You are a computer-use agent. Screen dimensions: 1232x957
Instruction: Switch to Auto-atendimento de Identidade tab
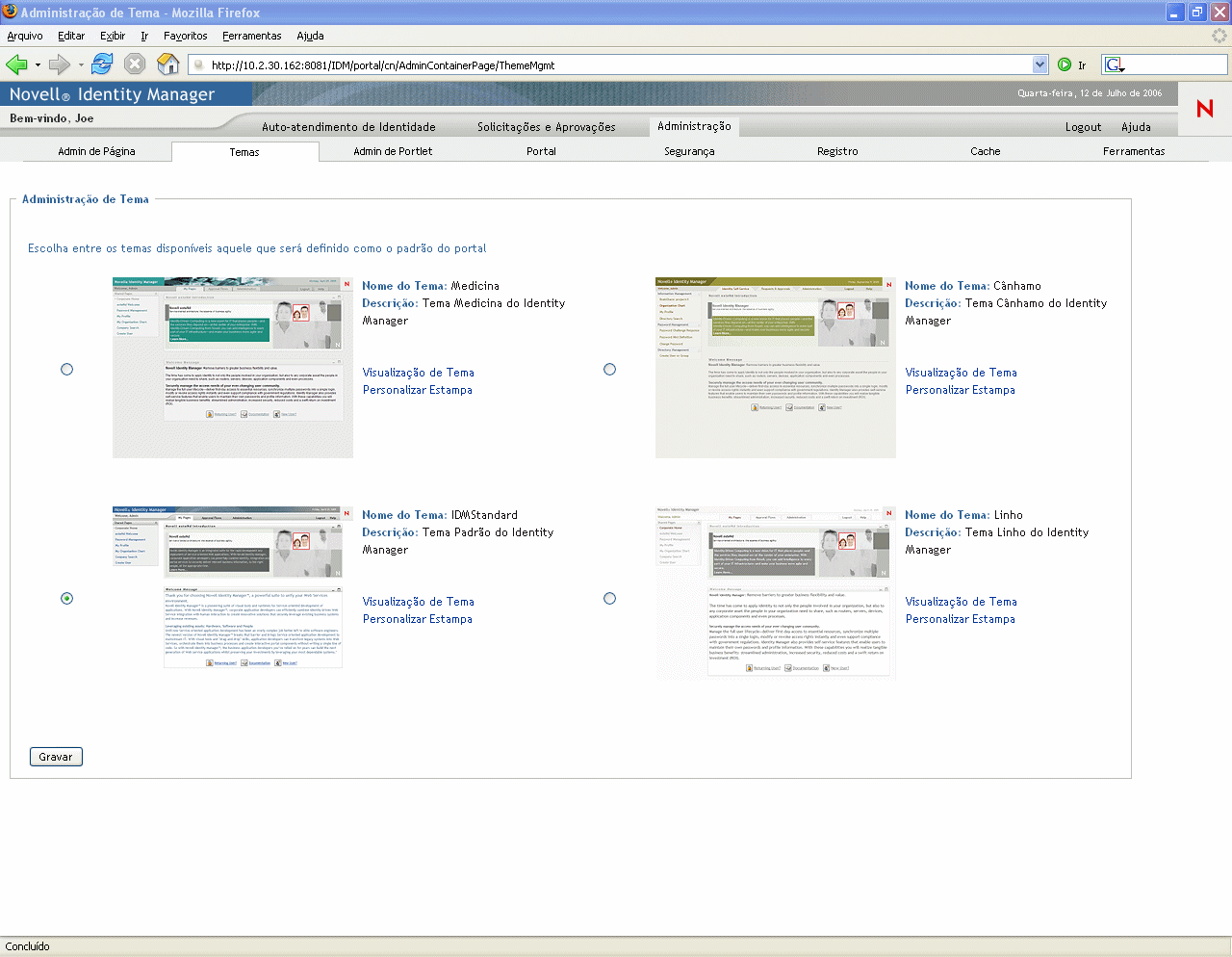(x=348, y=127)
